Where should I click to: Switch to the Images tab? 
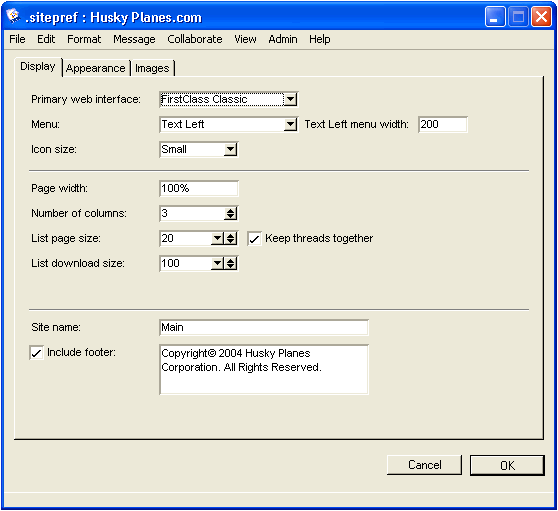point(152,68)
